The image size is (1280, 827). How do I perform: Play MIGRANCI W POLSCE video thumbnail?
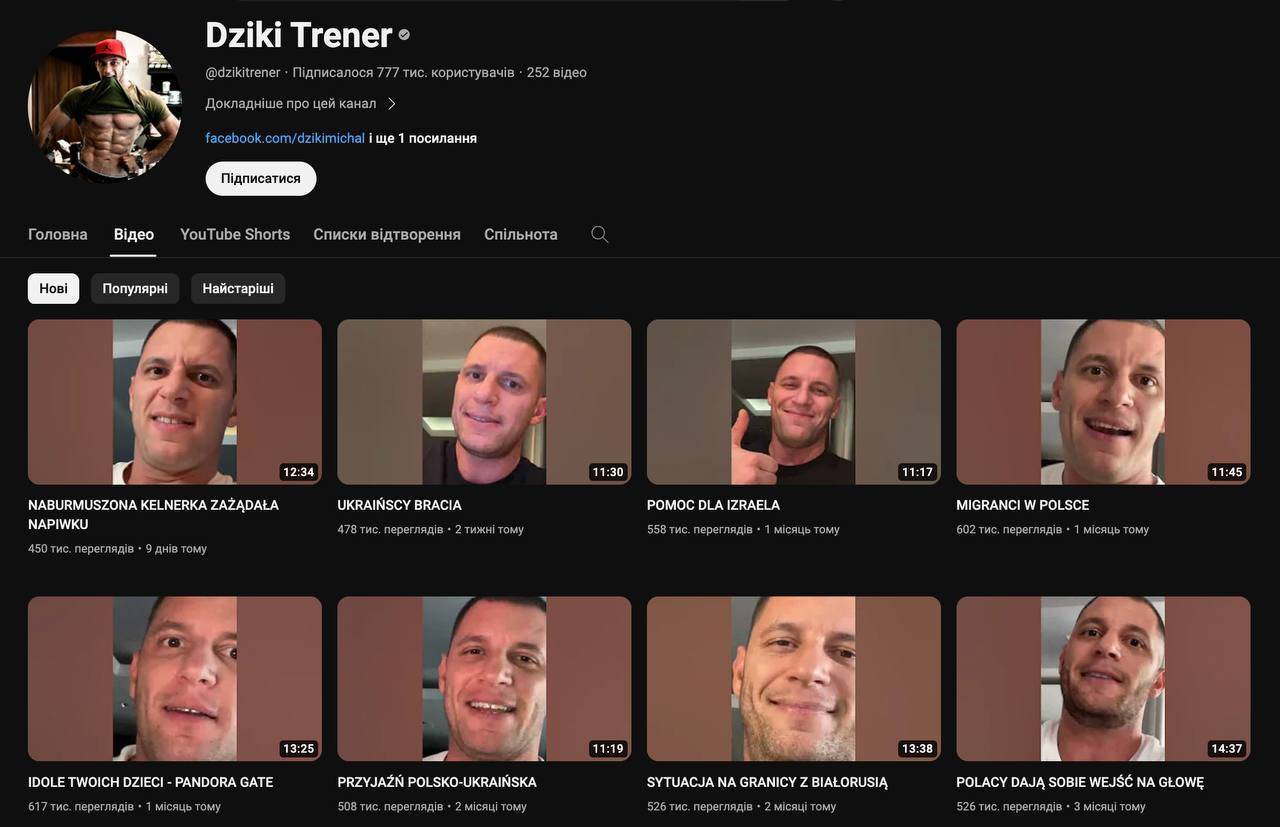[1103, 402]
